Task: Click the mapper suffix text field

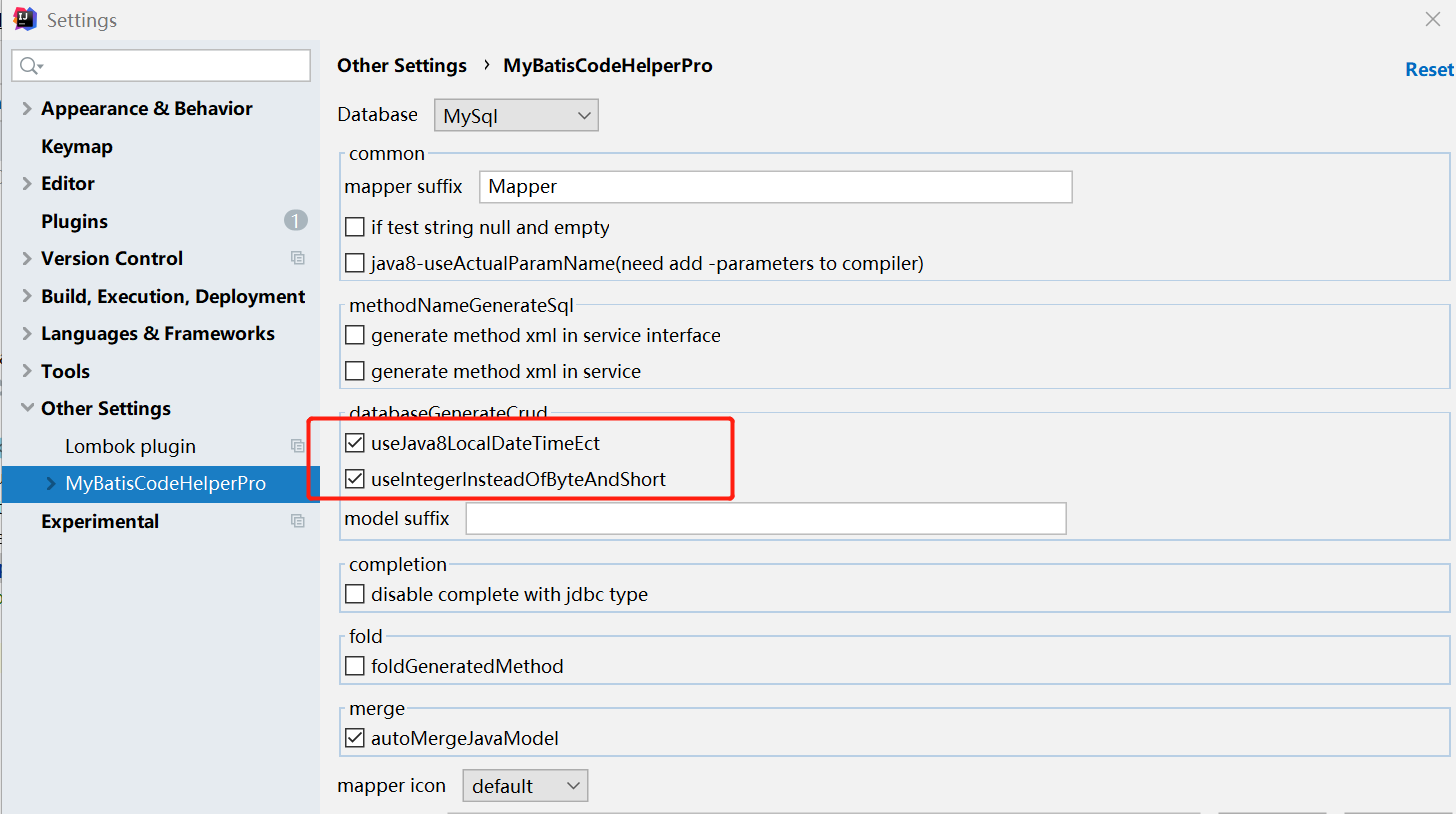Action: point(776,187)
